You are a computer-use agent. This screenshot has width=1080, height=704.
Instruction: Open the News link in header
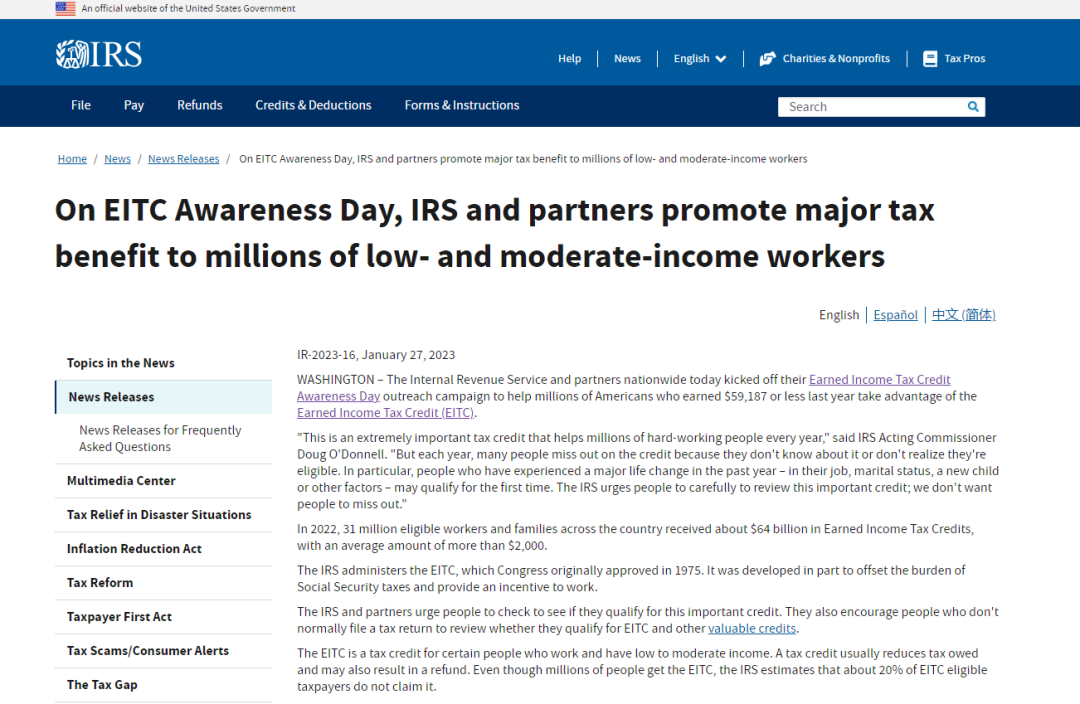click(627, 59)
